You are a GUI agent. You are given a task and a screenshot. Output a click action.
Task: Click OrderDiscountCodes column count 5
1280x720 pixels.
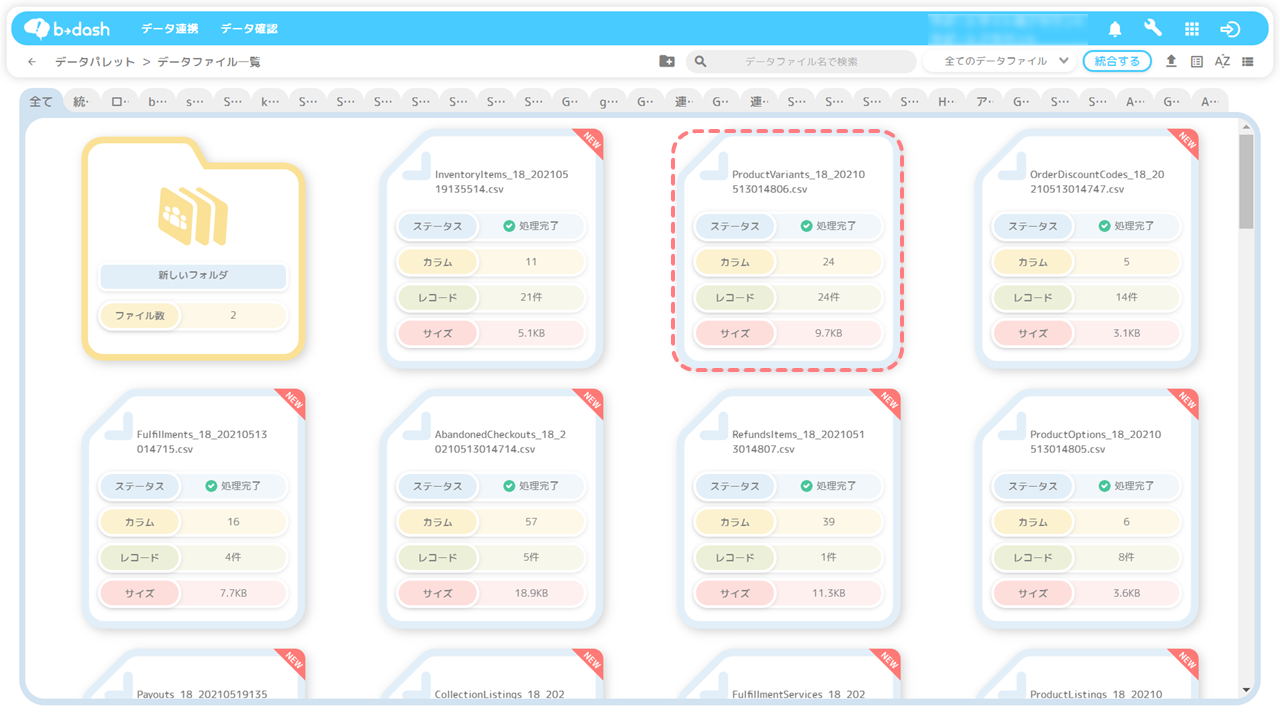(1126, 262)
